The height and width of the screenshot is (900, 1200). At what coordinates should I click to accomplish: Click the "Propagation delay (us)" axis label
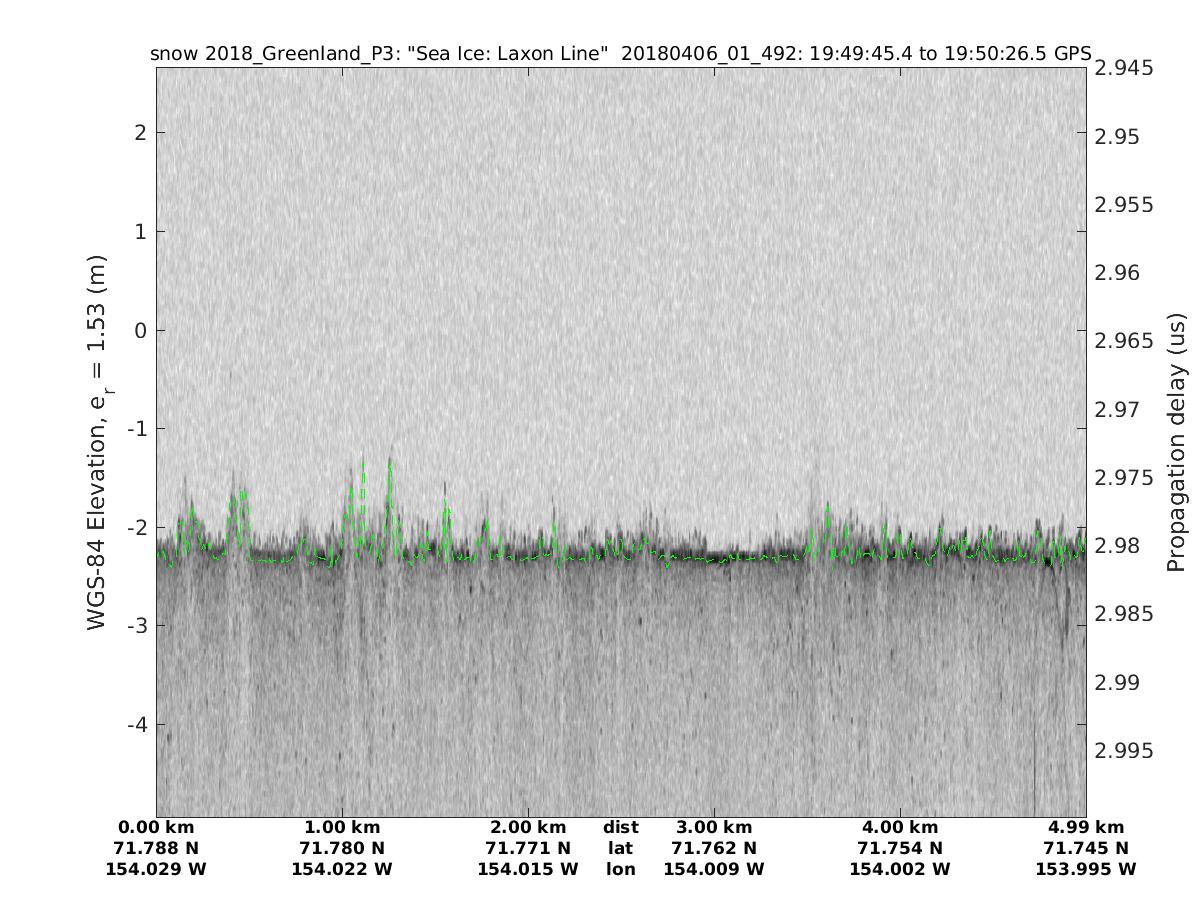click(1175, 442)
